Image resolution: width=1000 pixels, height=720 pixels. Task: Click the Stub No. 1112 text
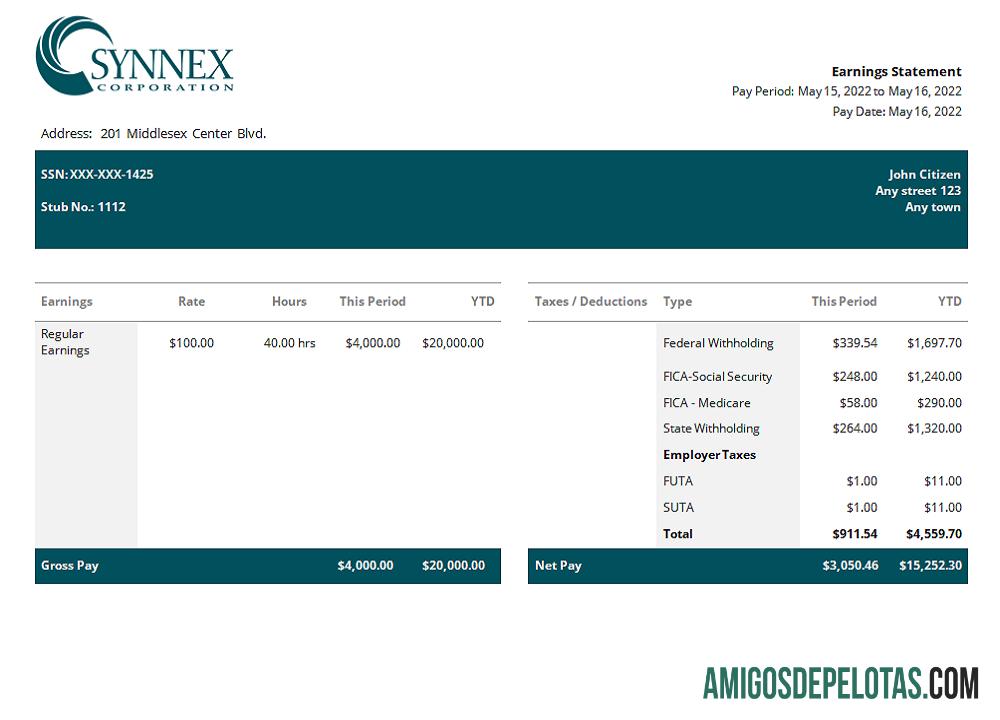83,207
